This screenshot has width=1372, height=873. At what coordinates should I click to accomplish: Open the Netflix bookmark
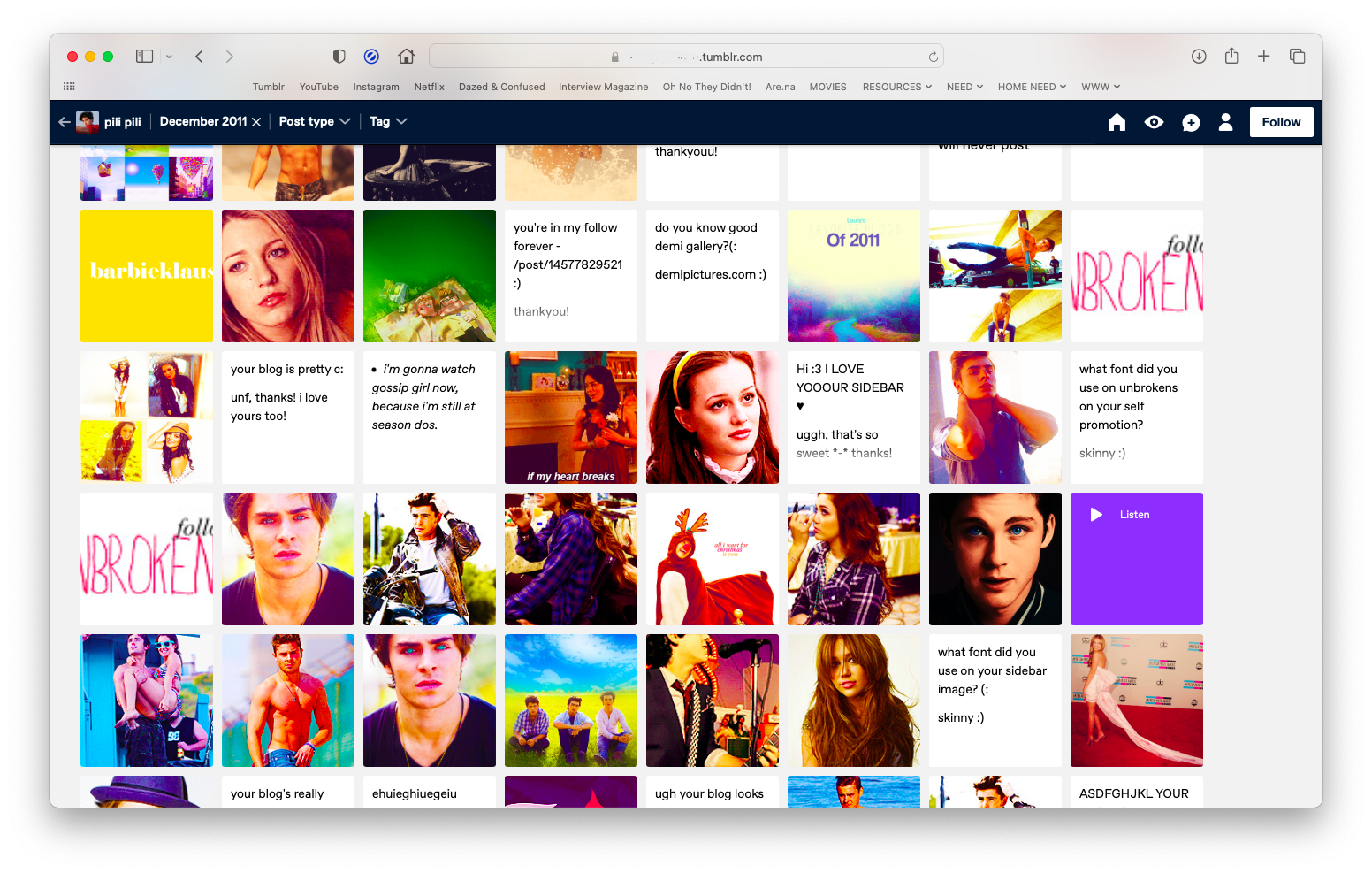point(429,87)
